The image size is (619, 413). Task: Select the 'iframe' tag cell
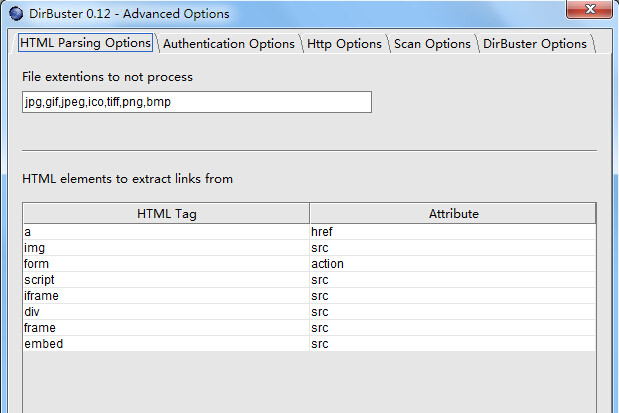point(166,295)
